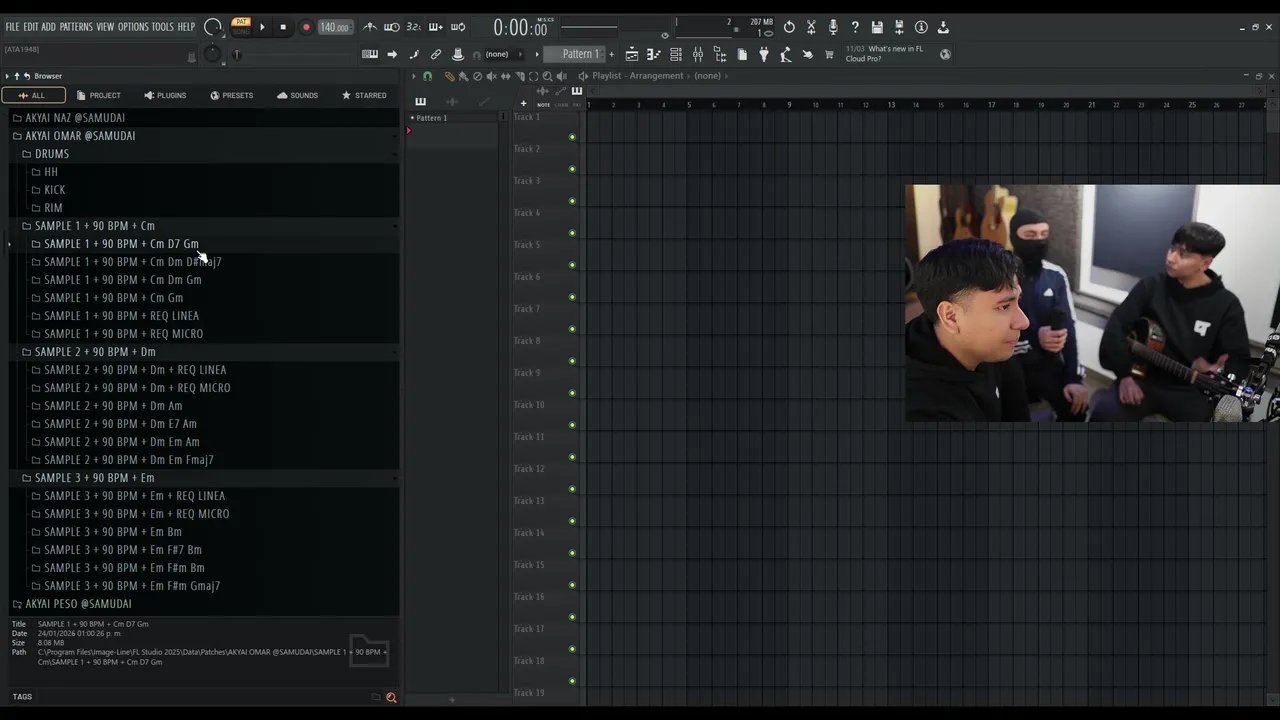The width and height of the screenshot is (1280, 720).
Task: Click the globe icon beside the news panel
Action: tap(946, 54)
